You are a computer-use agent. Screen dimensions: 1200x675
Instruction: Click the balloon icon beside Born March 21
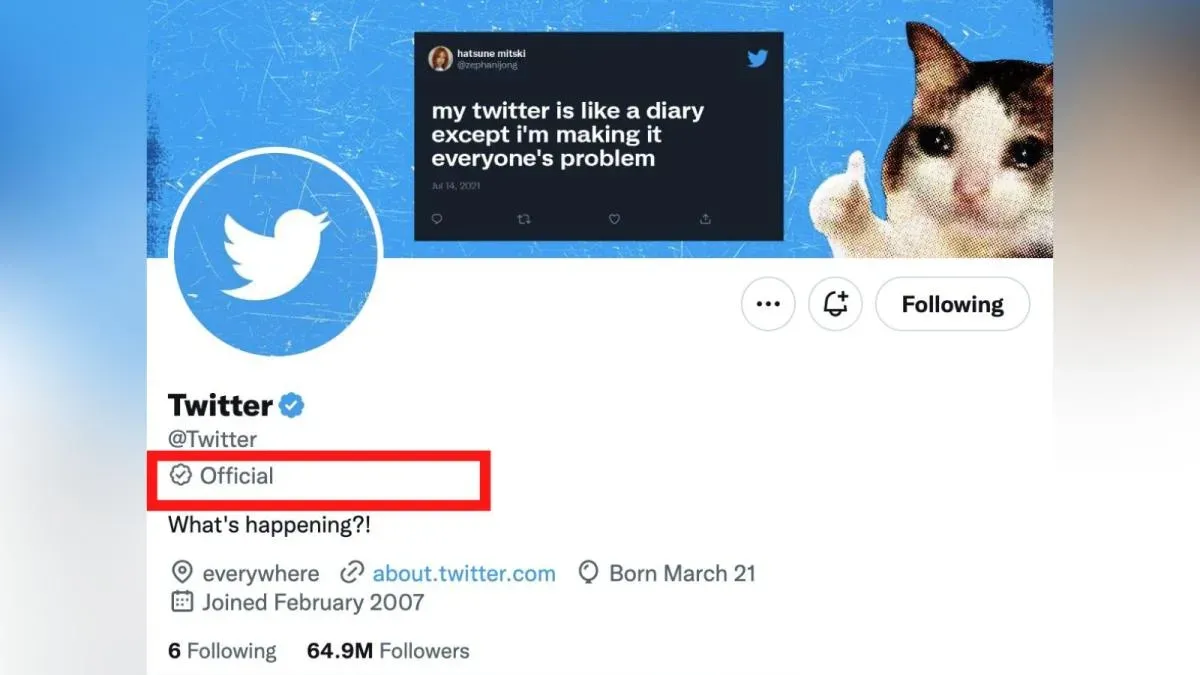point(589,573)
